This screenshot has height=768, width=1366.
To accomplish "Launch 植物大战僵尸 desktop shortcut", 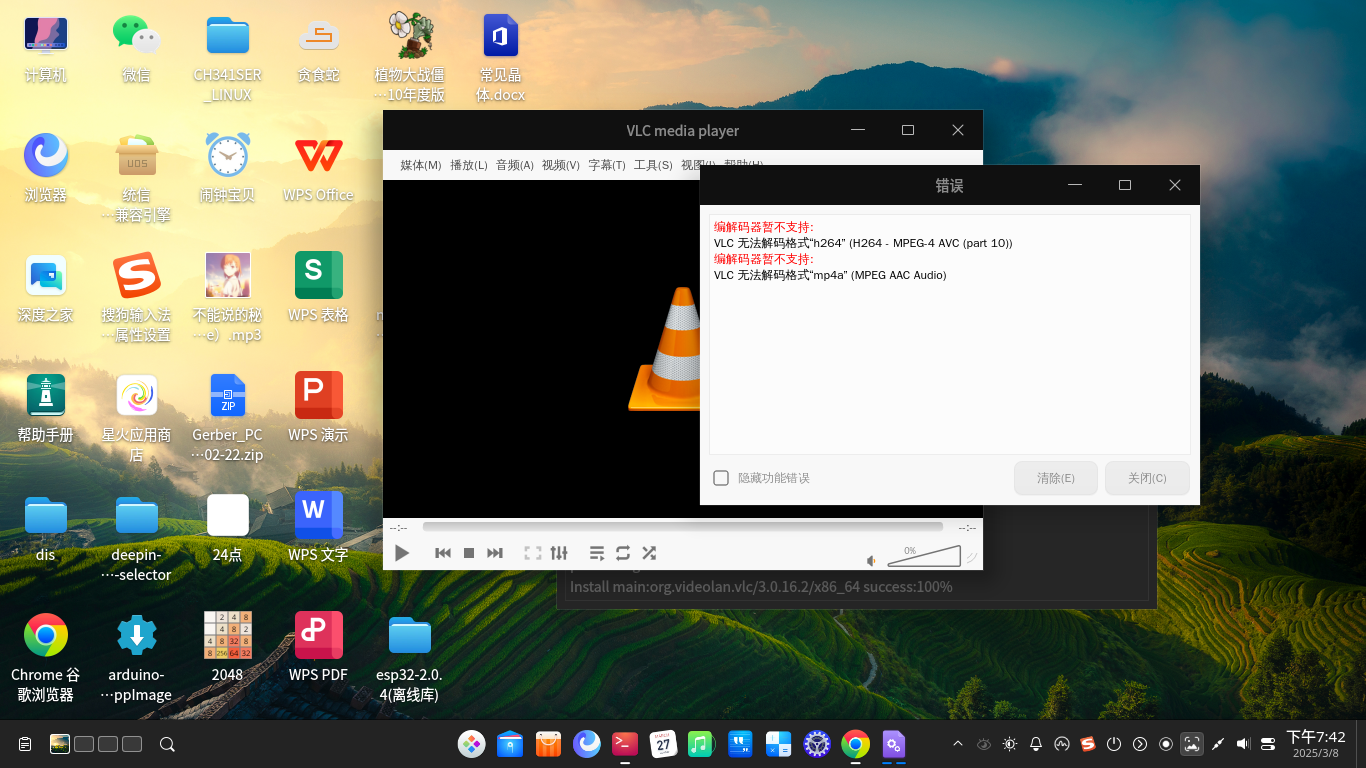I will (x=410, y=59).
